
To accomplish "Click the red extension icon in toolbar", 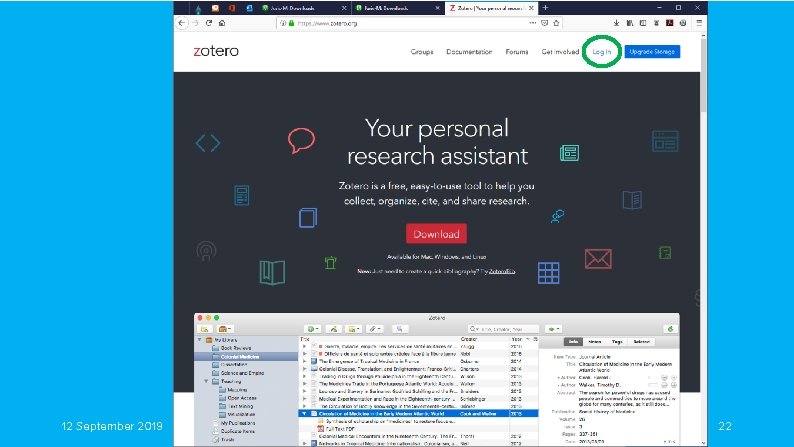I will pyautogui.click(x=669, y=23).
